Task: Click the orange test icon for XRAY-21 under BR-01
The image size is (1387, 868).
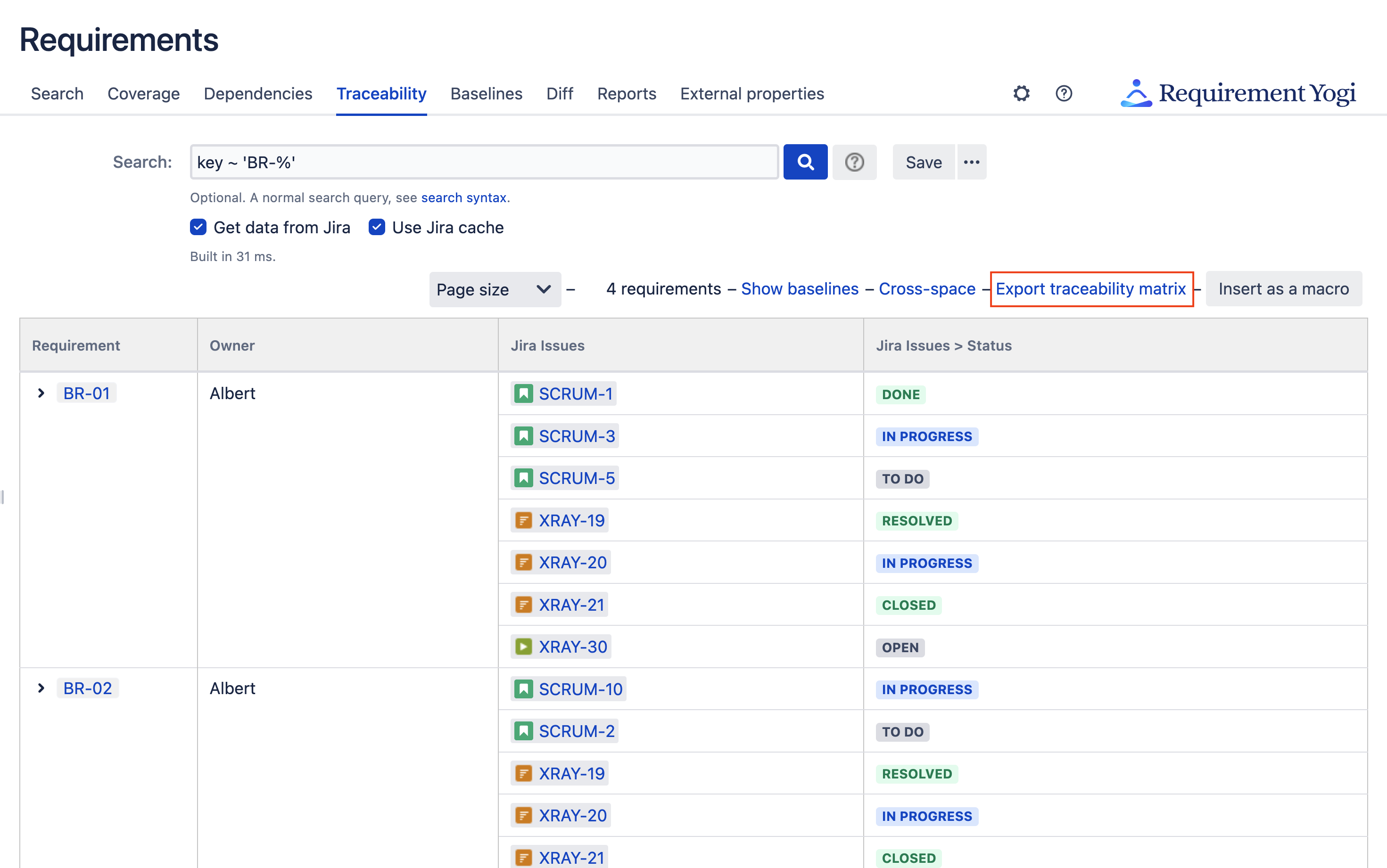Action: [x=523, y=605]
